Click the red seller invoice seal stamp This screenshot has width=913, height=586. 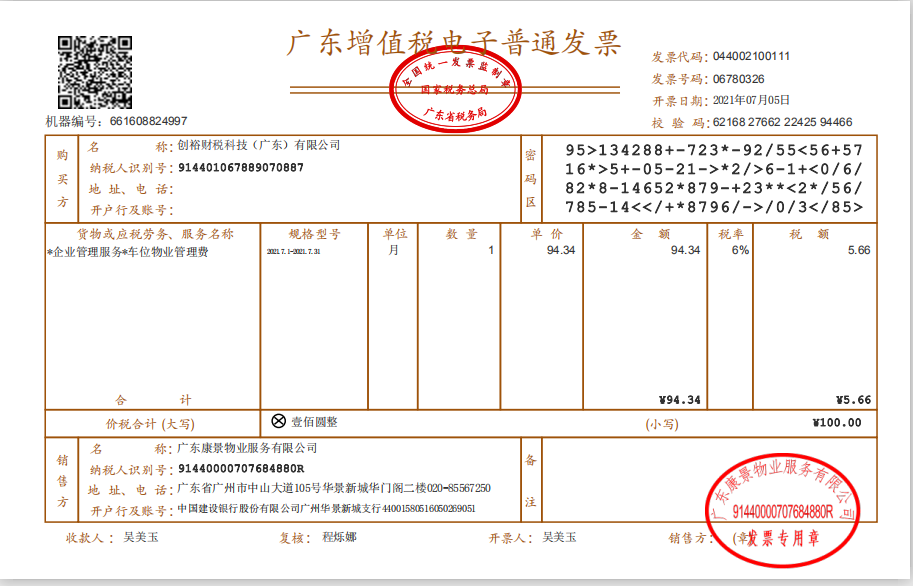tap(783, 510)
